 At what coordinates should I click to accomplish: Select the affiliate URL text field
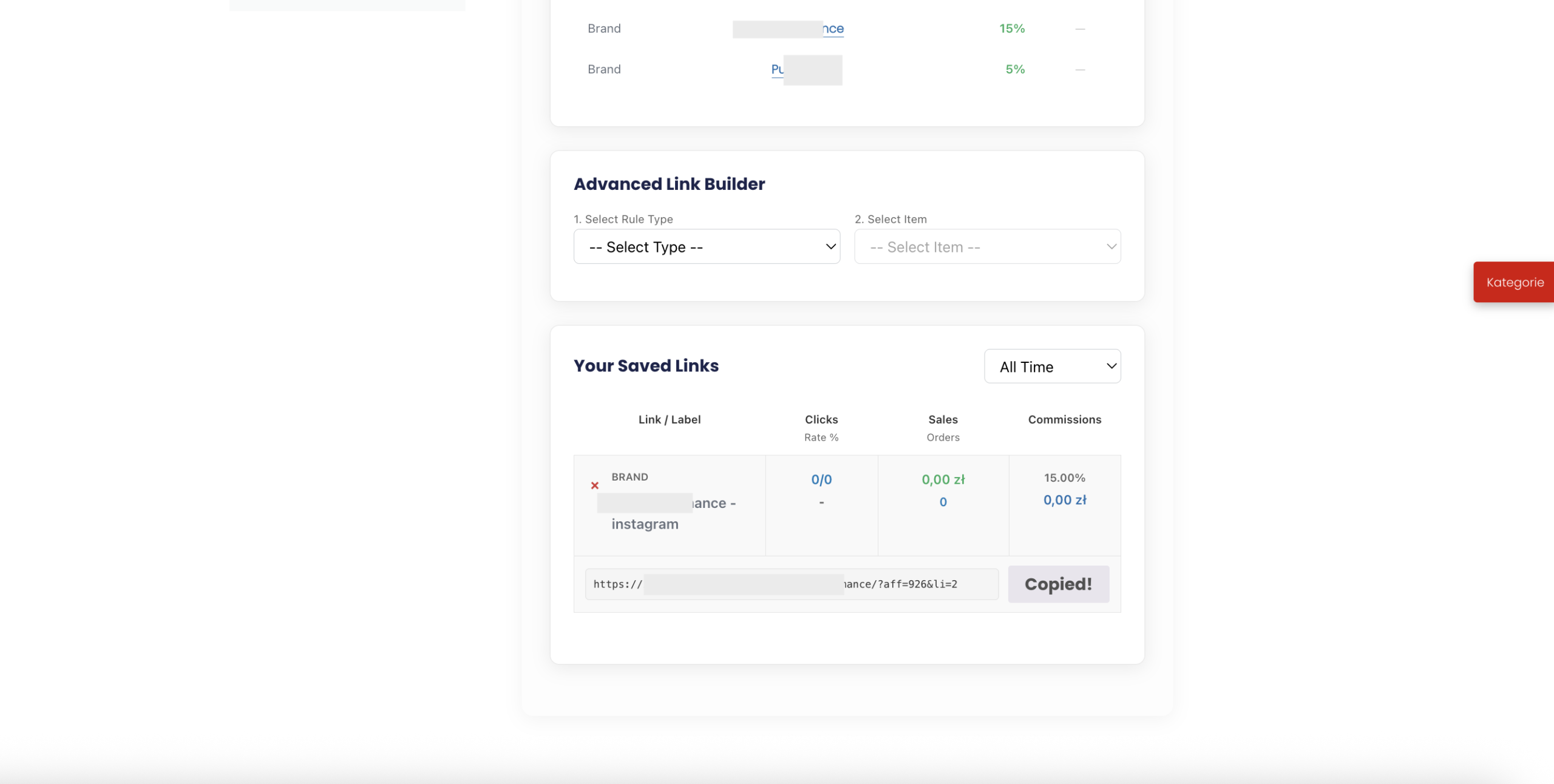tap(792, 584)
